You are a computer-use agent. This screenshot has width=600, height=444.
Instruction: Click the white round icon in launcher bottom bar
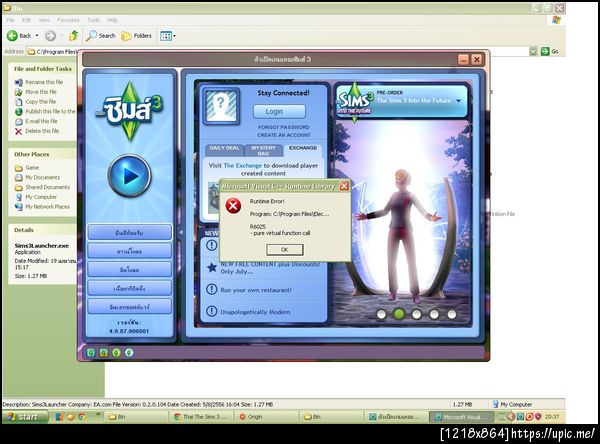tap(129, 353)
